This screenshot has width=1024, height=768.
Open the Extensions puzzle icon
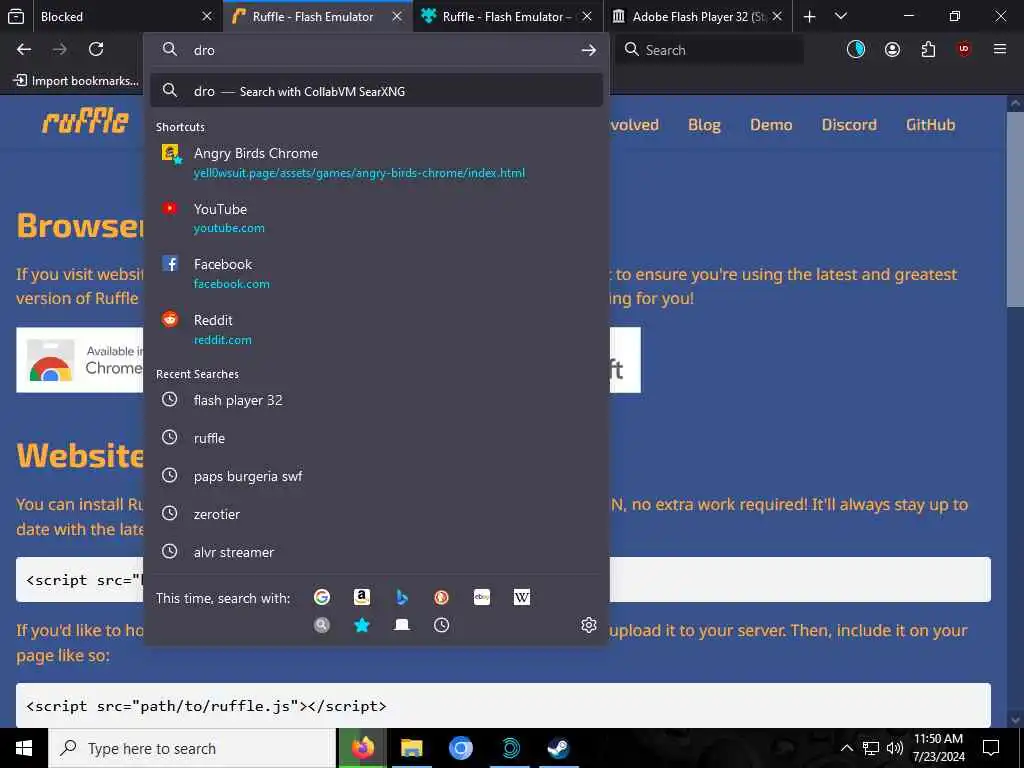pos(928,50)
